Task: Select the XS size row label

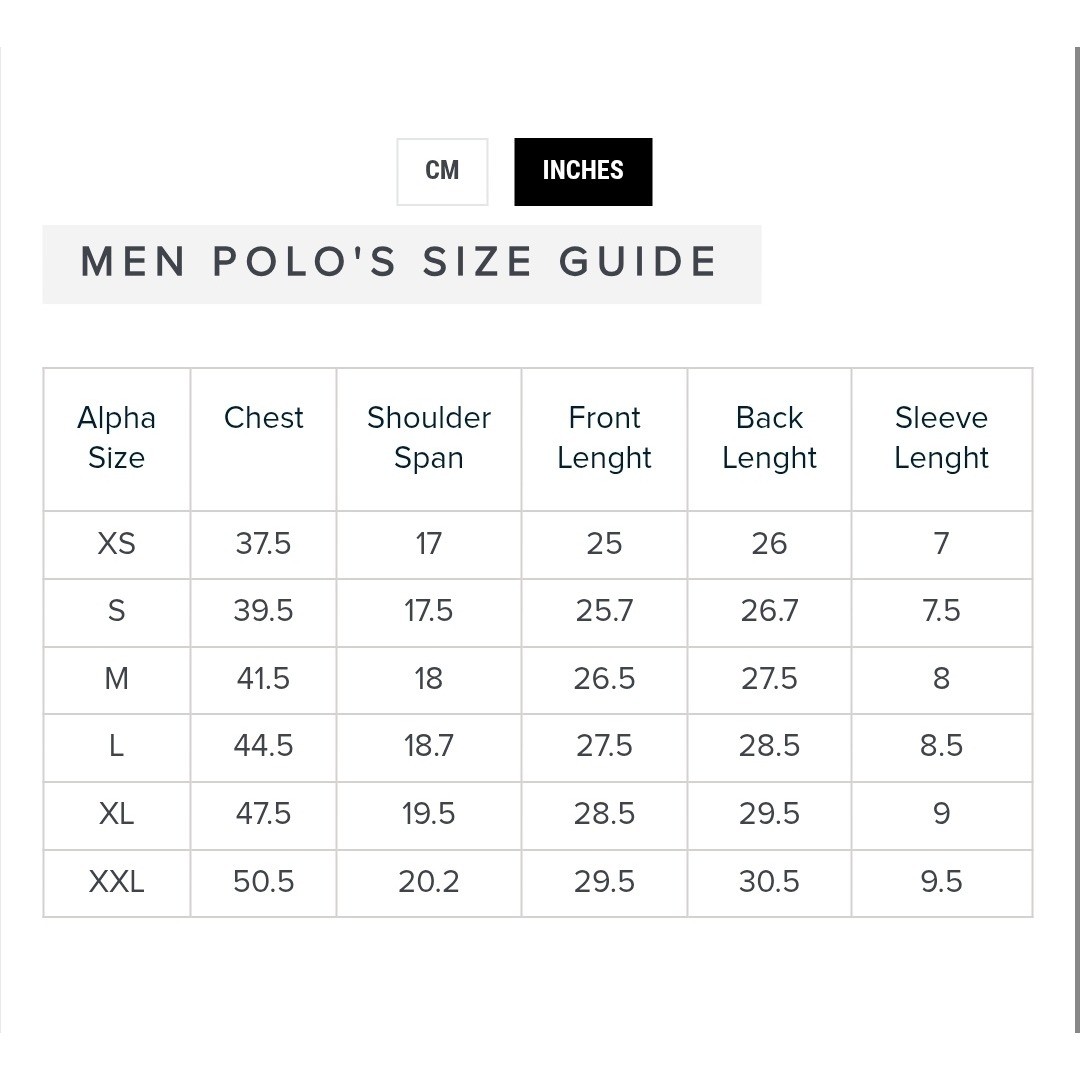Action: coord(116,544)
